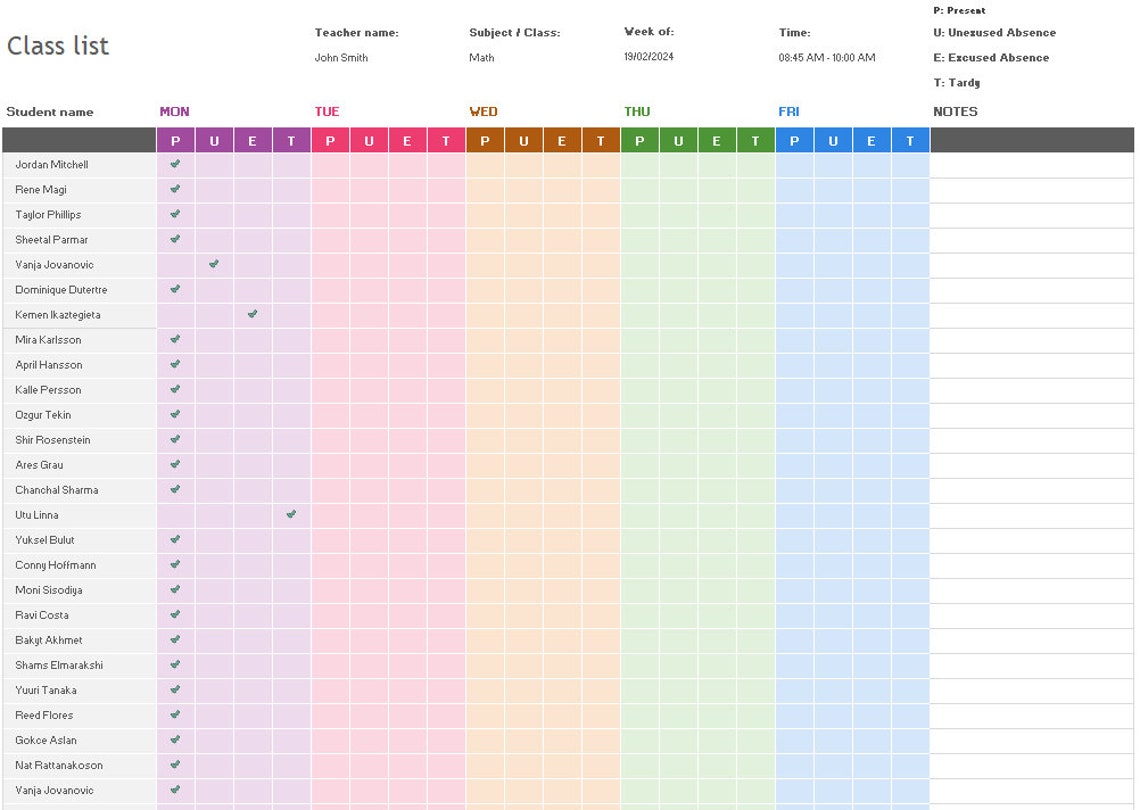Click the Class list title
Image resolution: width=1140 pixels, height=810 pixels.
click(57, 45)
